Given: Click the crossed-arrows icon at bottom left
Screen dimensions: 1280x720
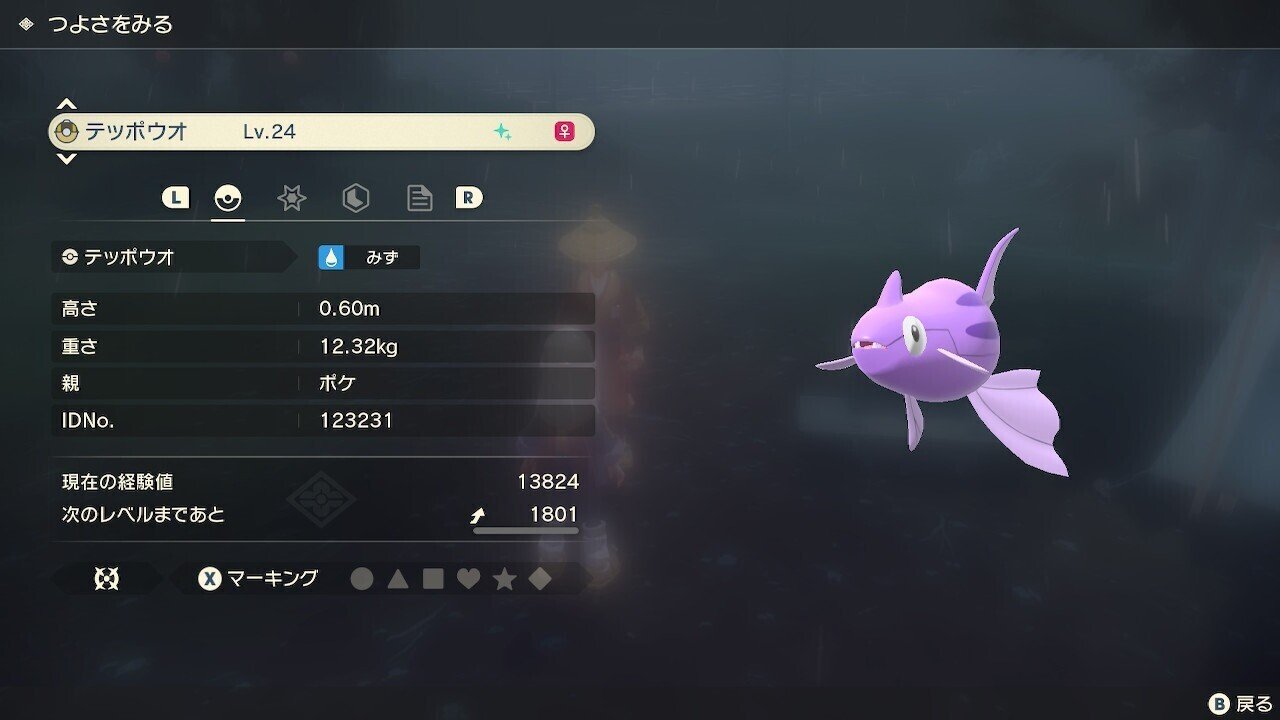Looking at the screenshot, I should 107,579.
